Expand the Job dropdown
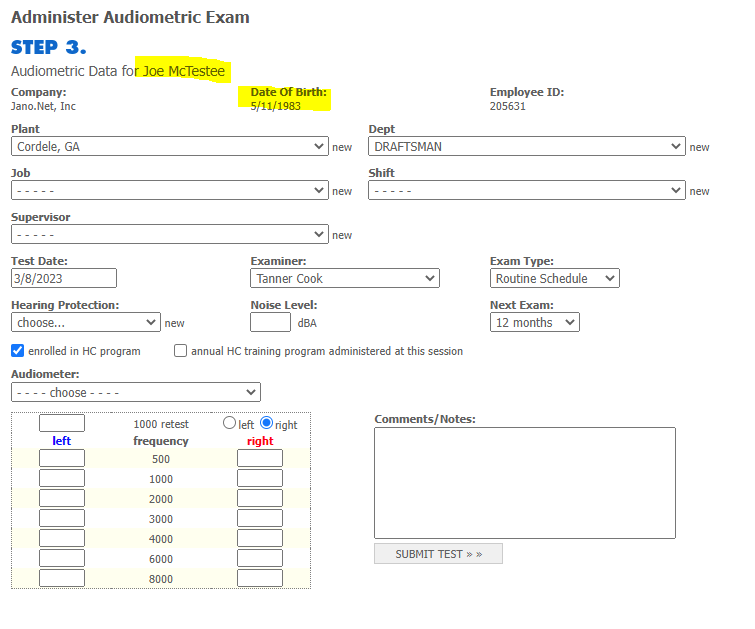 coord(169,190)
